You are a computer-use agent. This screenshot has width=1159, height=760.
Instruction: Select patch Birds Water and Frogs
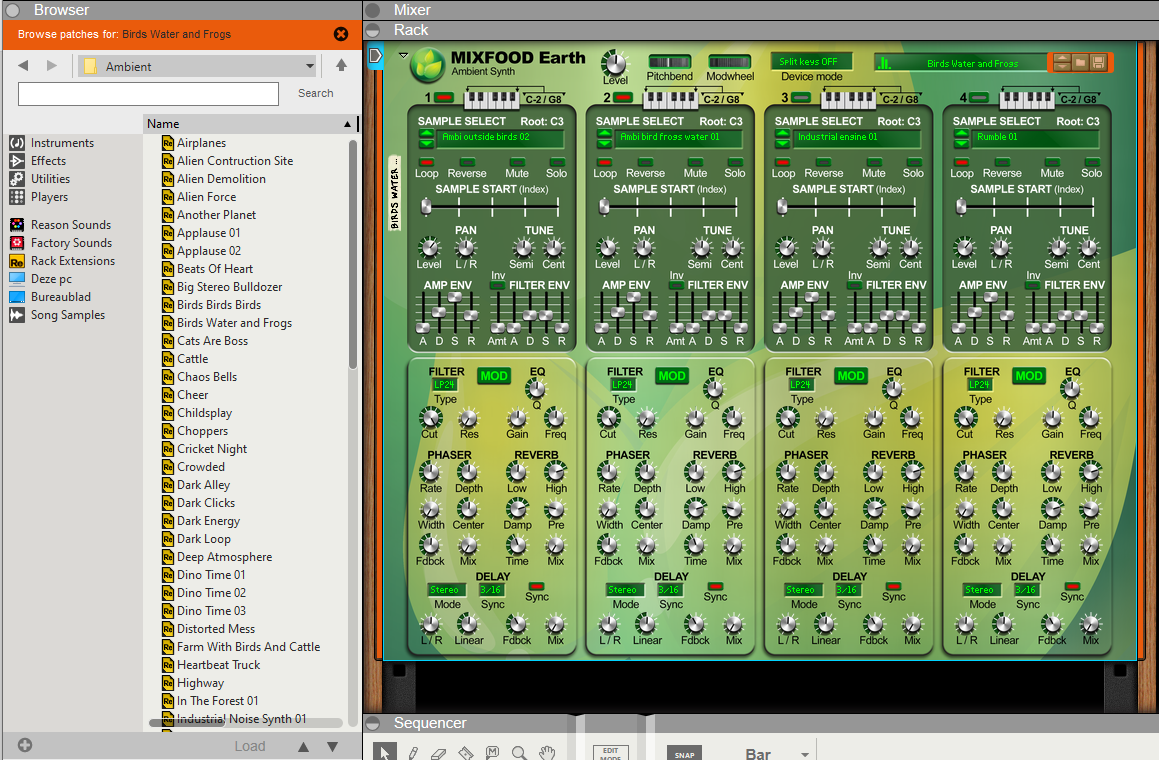click(x=234, y=323)
